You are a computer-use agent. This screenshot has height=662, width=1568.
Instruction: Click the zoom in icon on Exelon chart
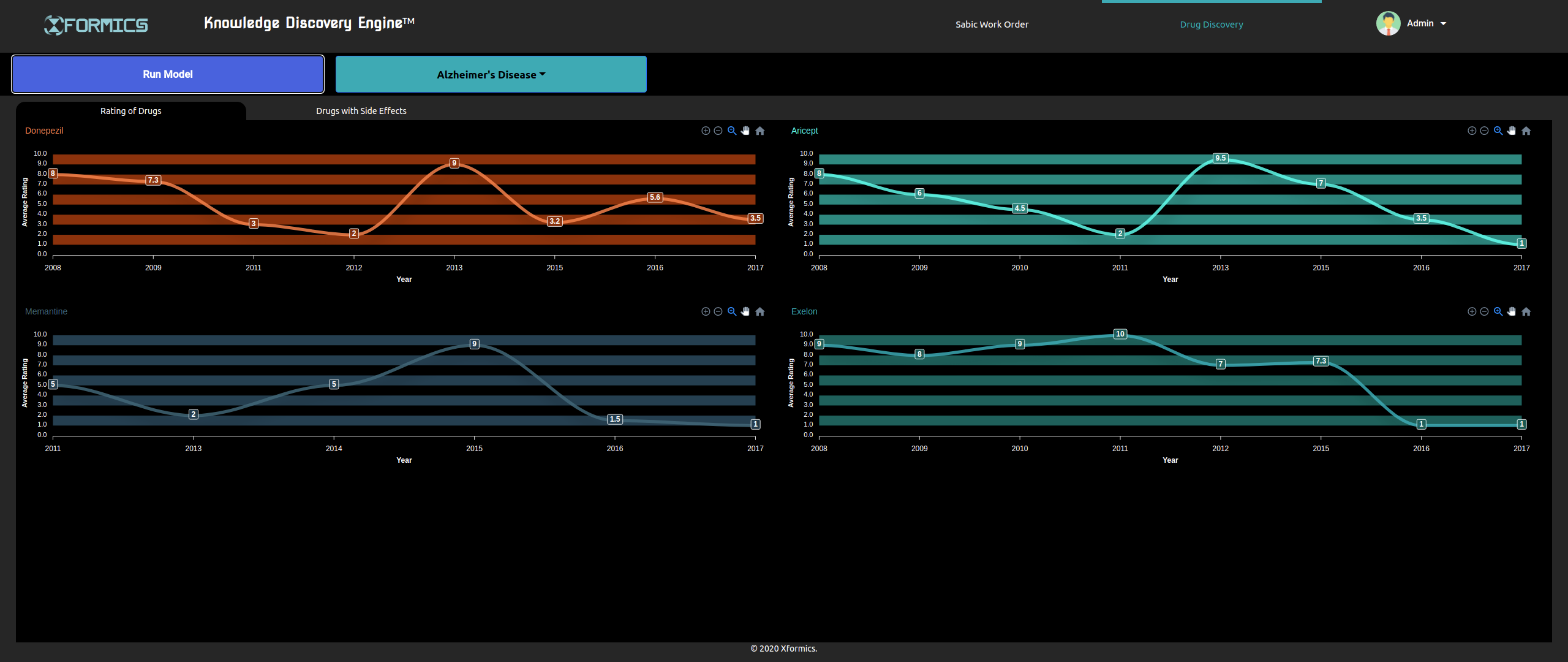coord(1472,311)
